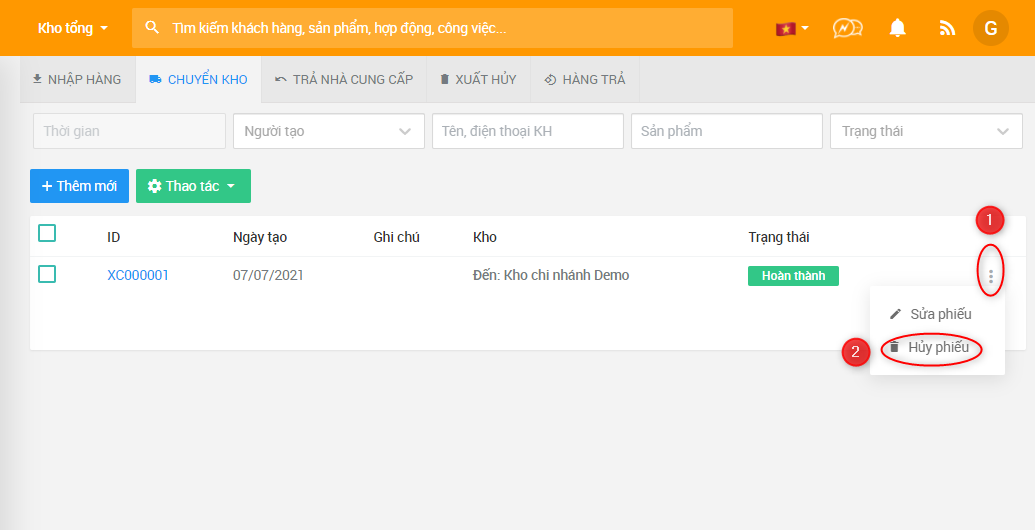Click the Sản phẩm filter input field

click(x=726, y=131)
